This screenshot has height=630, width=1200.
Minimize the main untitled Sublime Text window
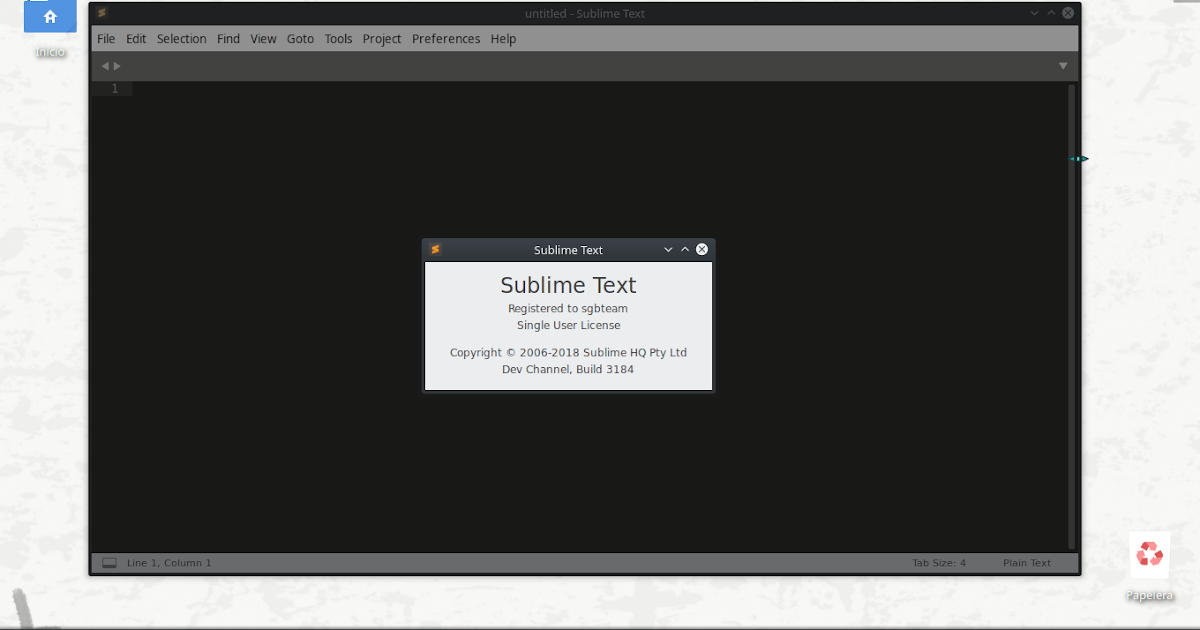click(x=1034, y=13)
